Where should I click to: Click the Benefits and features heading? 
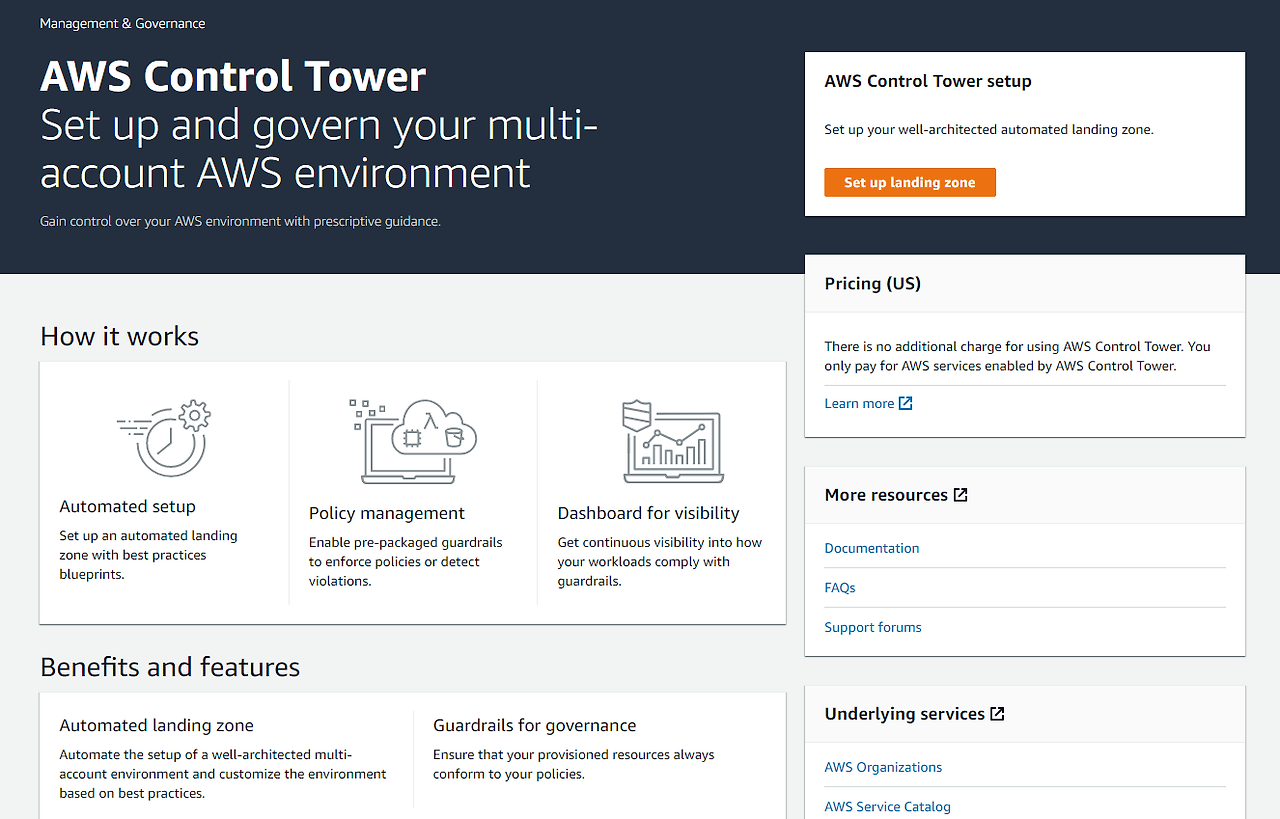170,667
